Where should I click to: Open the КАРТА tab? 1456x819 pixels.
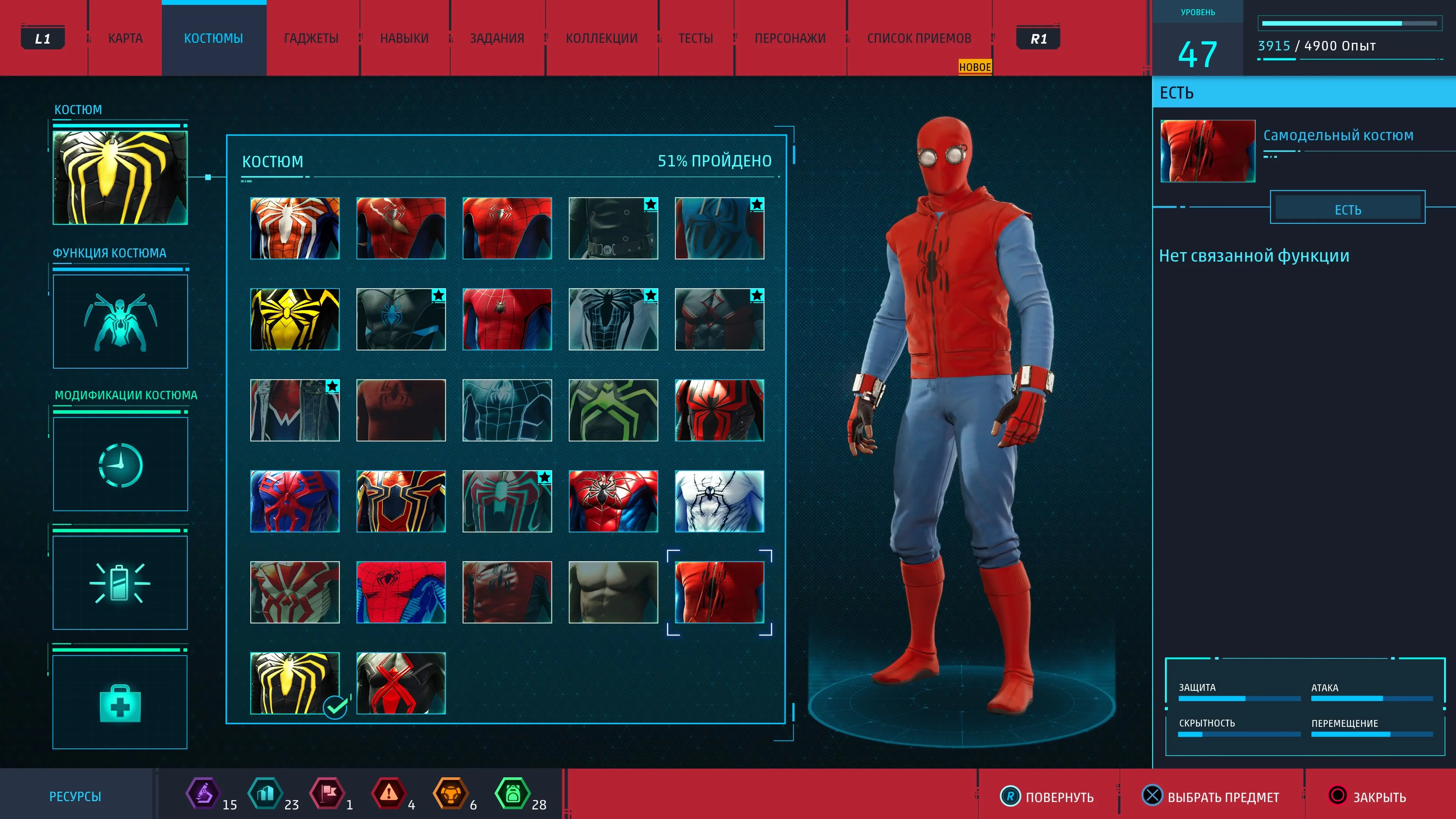[x=125, y=38]
